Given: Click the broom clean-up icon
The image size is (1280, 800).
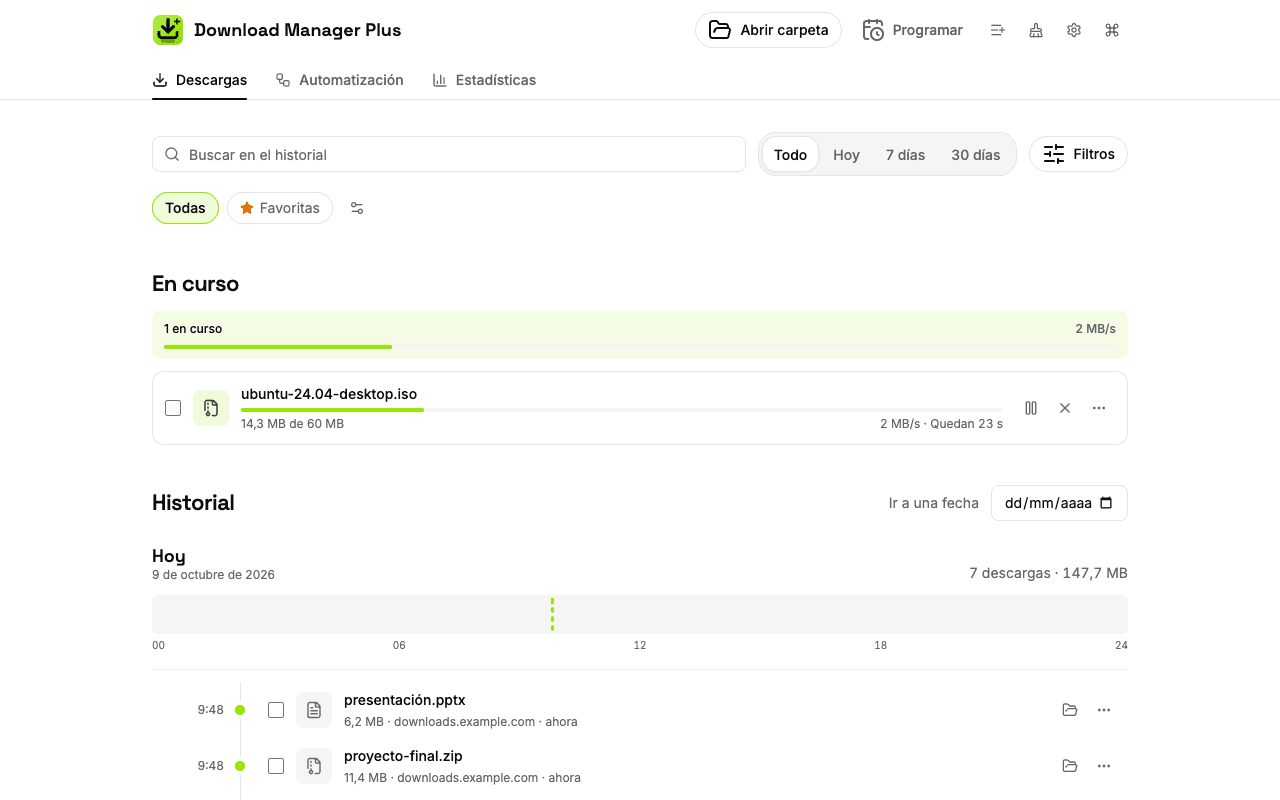Looking at the screenshot, I should point(1036,30).
